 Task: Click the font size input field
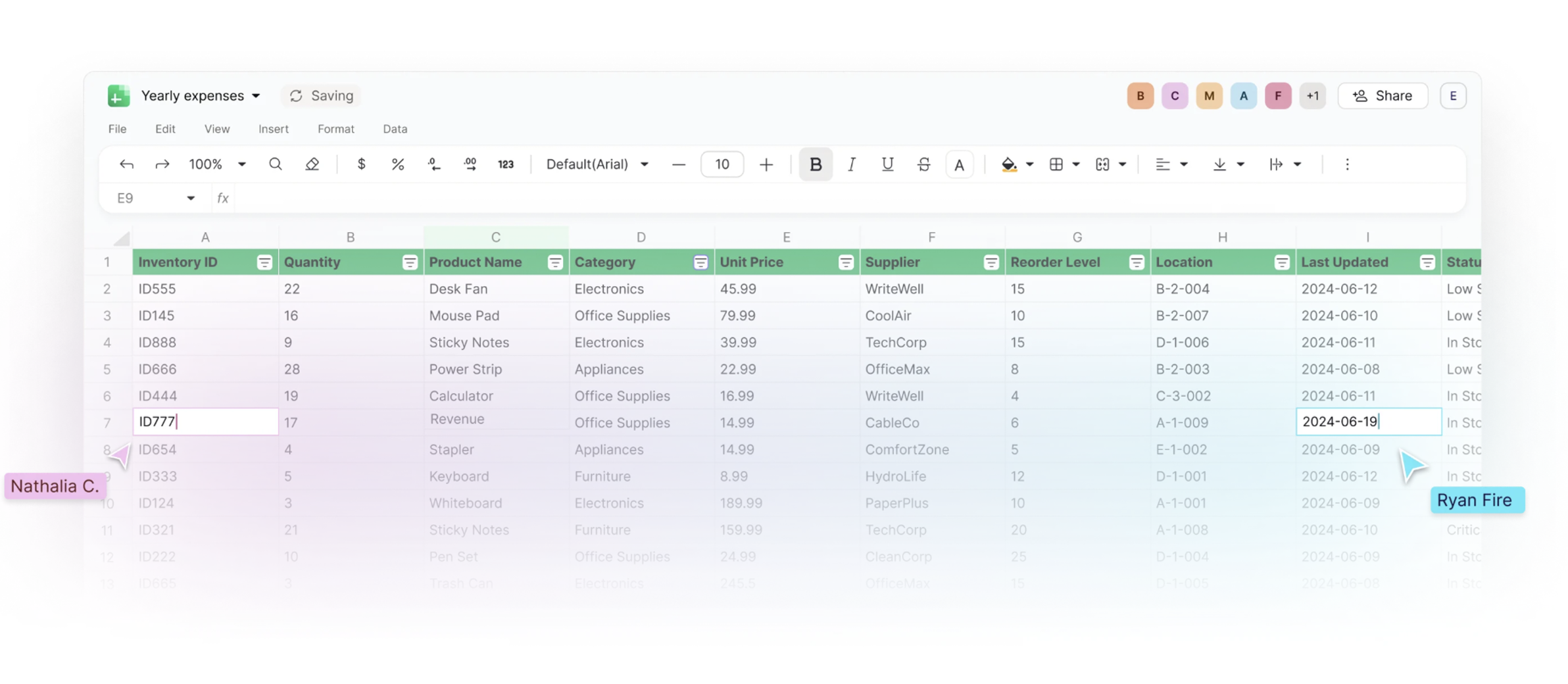pyautogui.click(x=722, y=164)
